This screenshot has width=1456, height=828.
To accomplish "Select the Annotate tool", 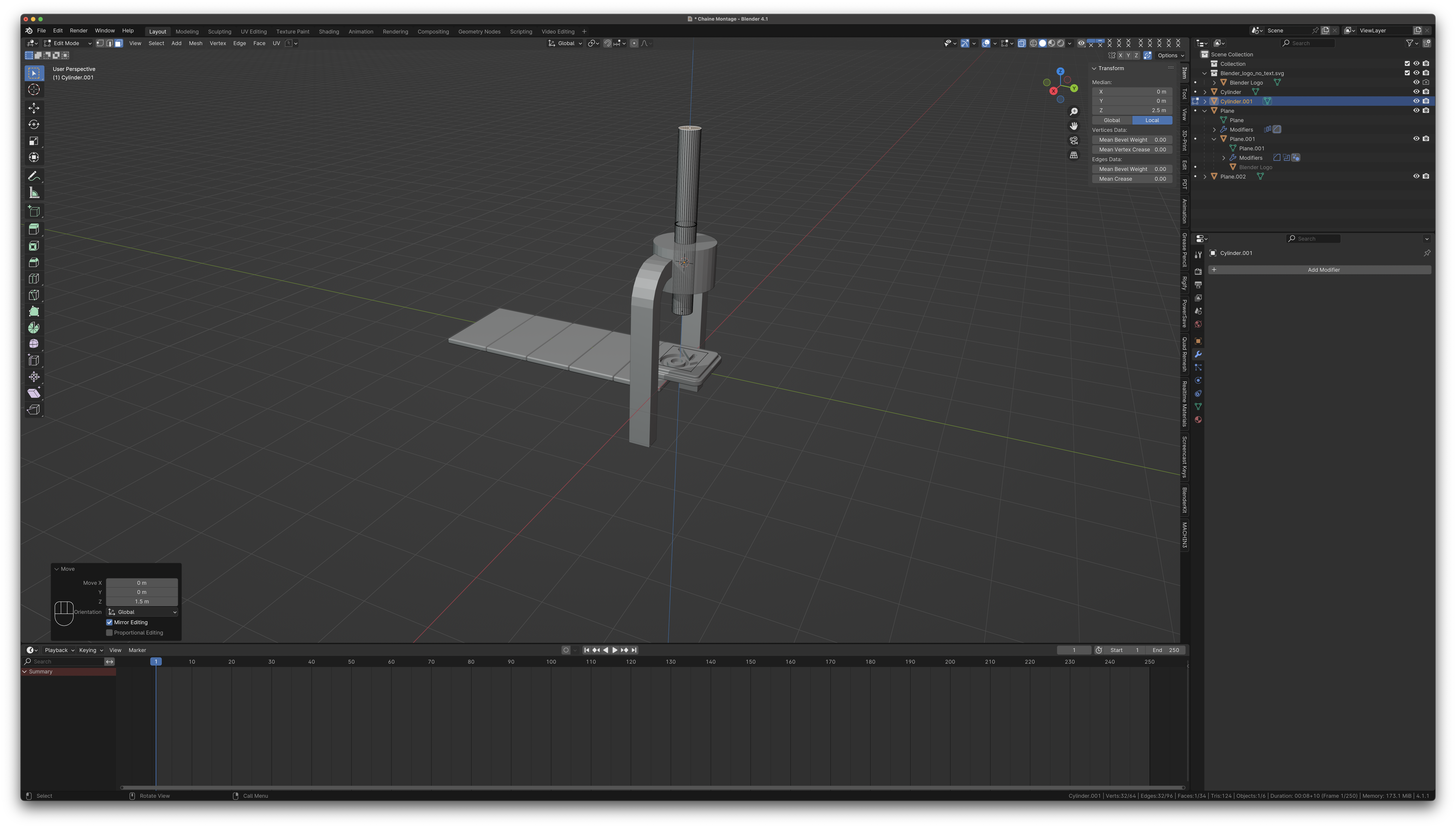I will [x=34, y=176].
